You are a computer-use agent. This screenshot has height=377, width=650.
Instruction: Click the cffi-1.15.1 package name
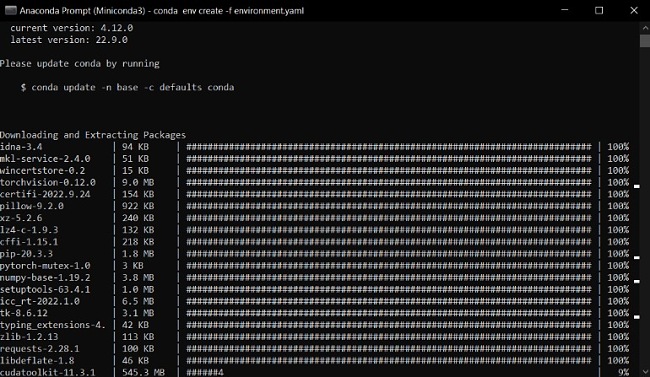tap(29, 242)
